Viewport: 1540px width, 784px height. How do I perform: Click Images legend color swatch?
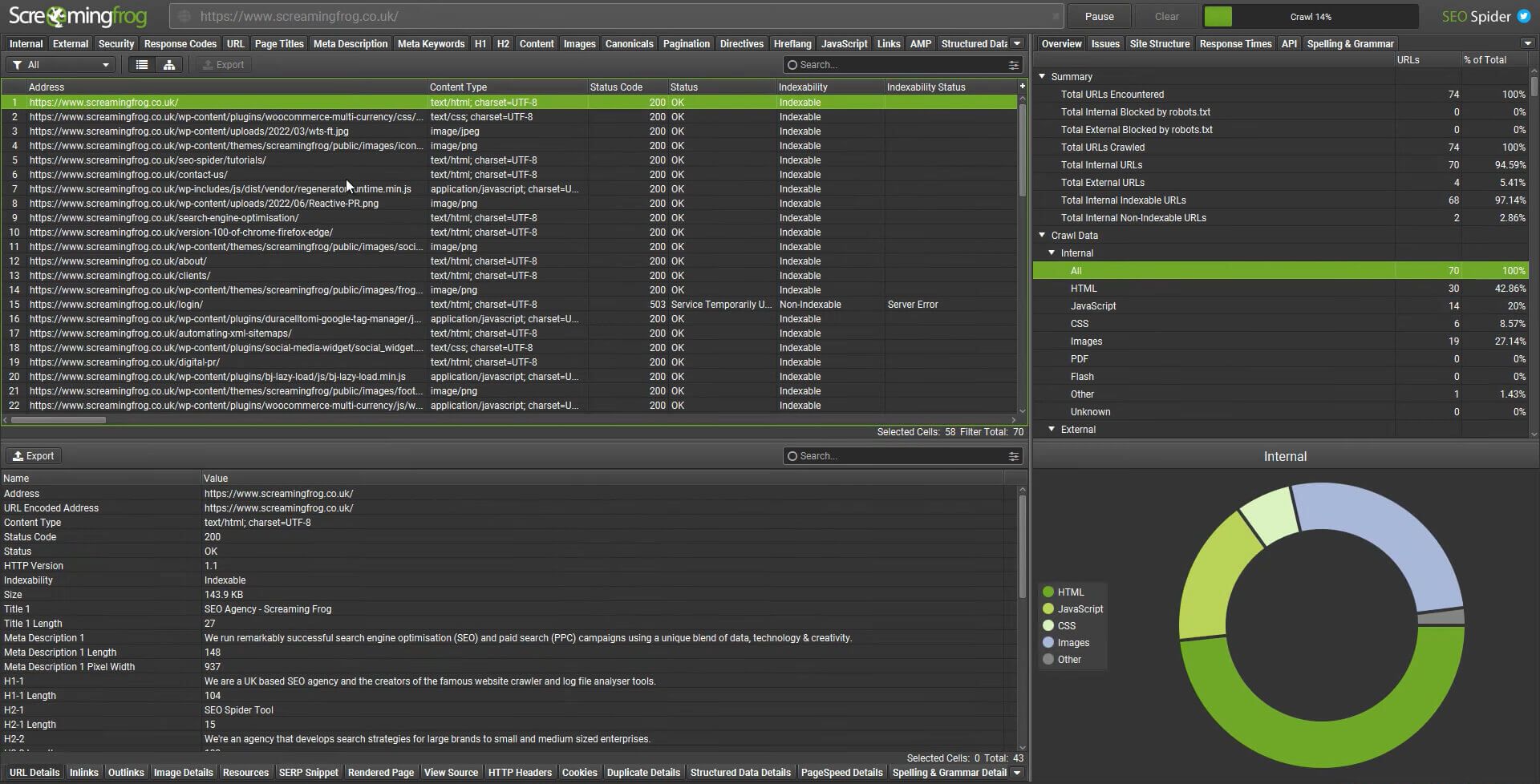pos(1048,643)
